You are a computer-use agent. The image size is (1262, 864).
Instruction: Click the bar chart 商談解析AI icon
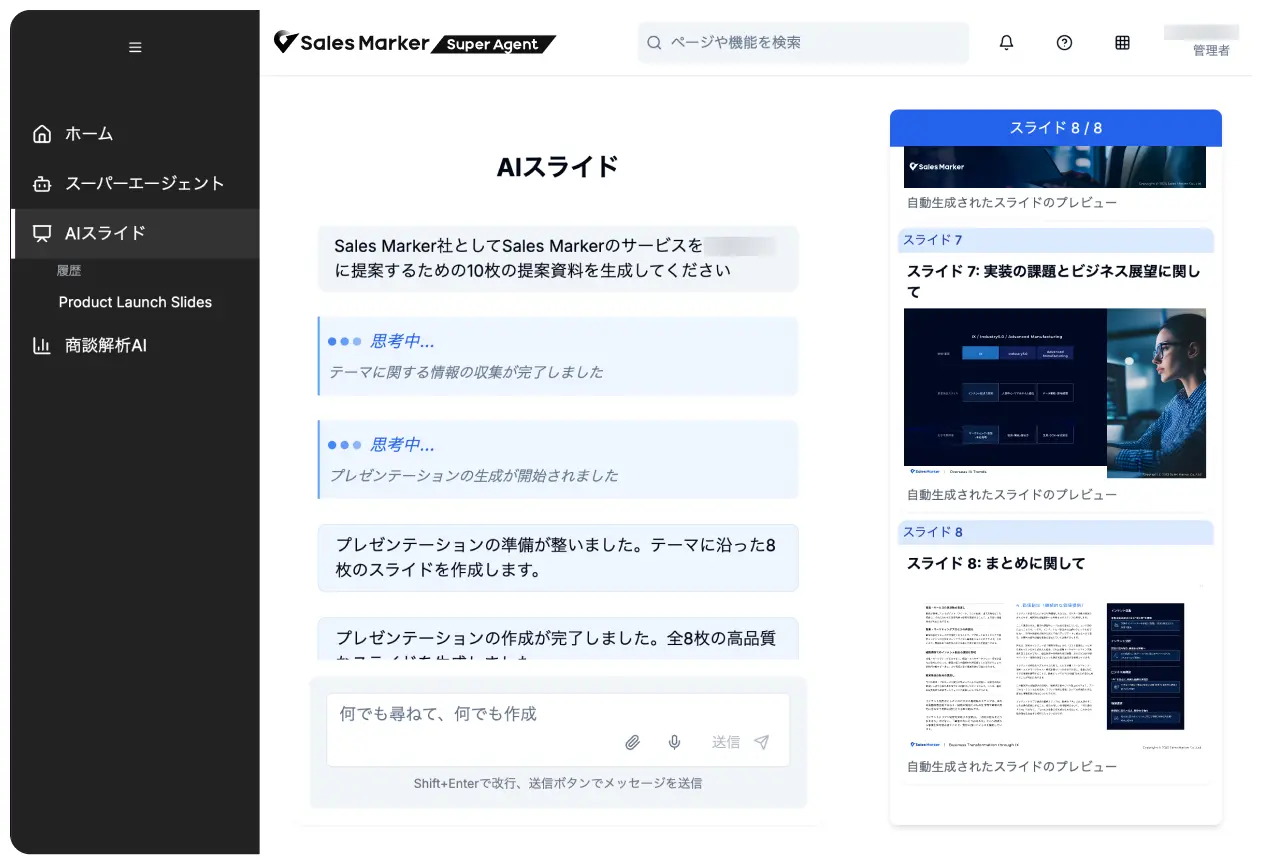tap(42, 346)
